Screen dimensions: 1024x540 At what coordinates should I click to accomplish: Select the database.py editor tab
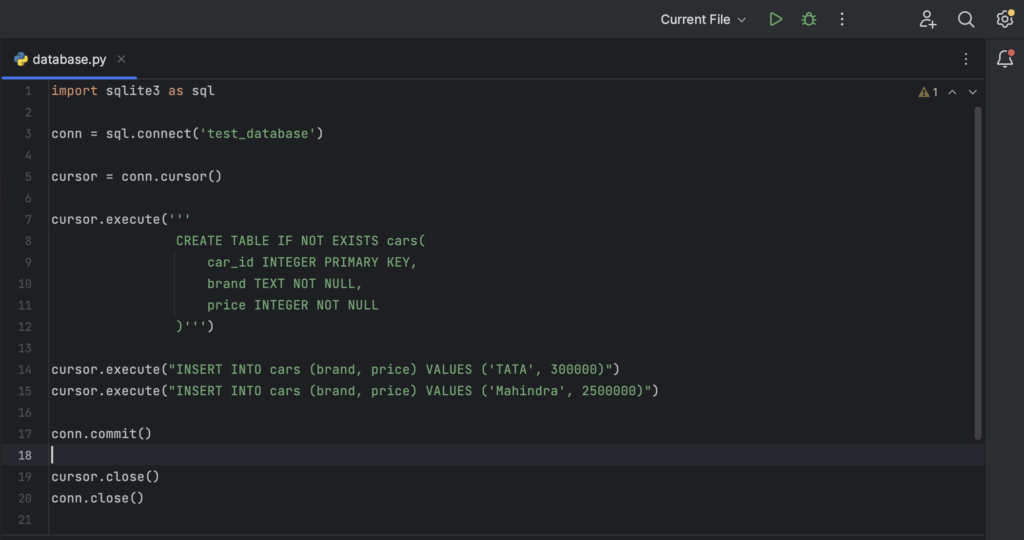[69, 59]
